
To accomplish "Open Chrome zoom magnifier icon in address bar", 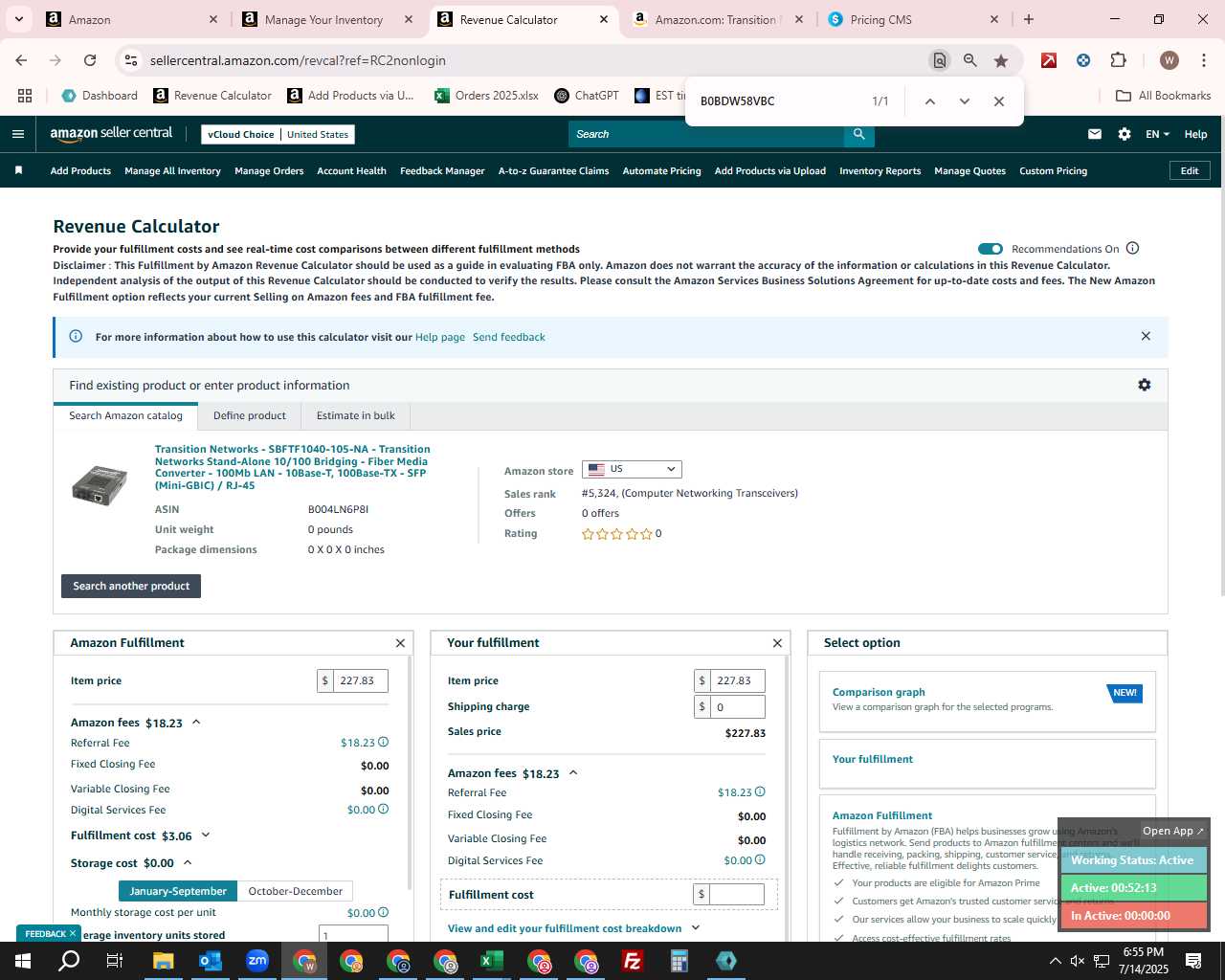I will pos(970,60).
